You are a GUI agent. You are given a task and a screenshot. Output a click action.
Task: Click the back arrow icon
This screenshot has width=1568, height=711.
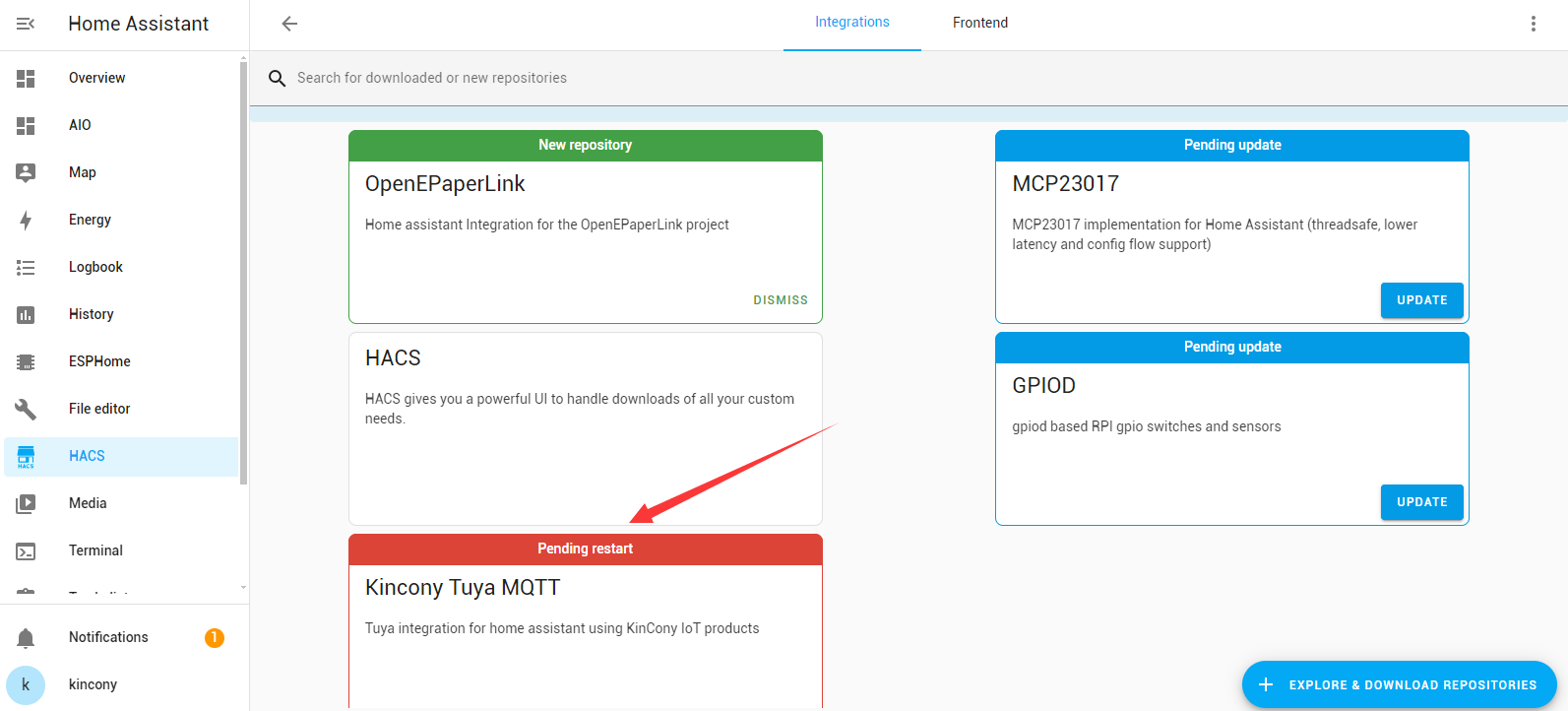289,24
